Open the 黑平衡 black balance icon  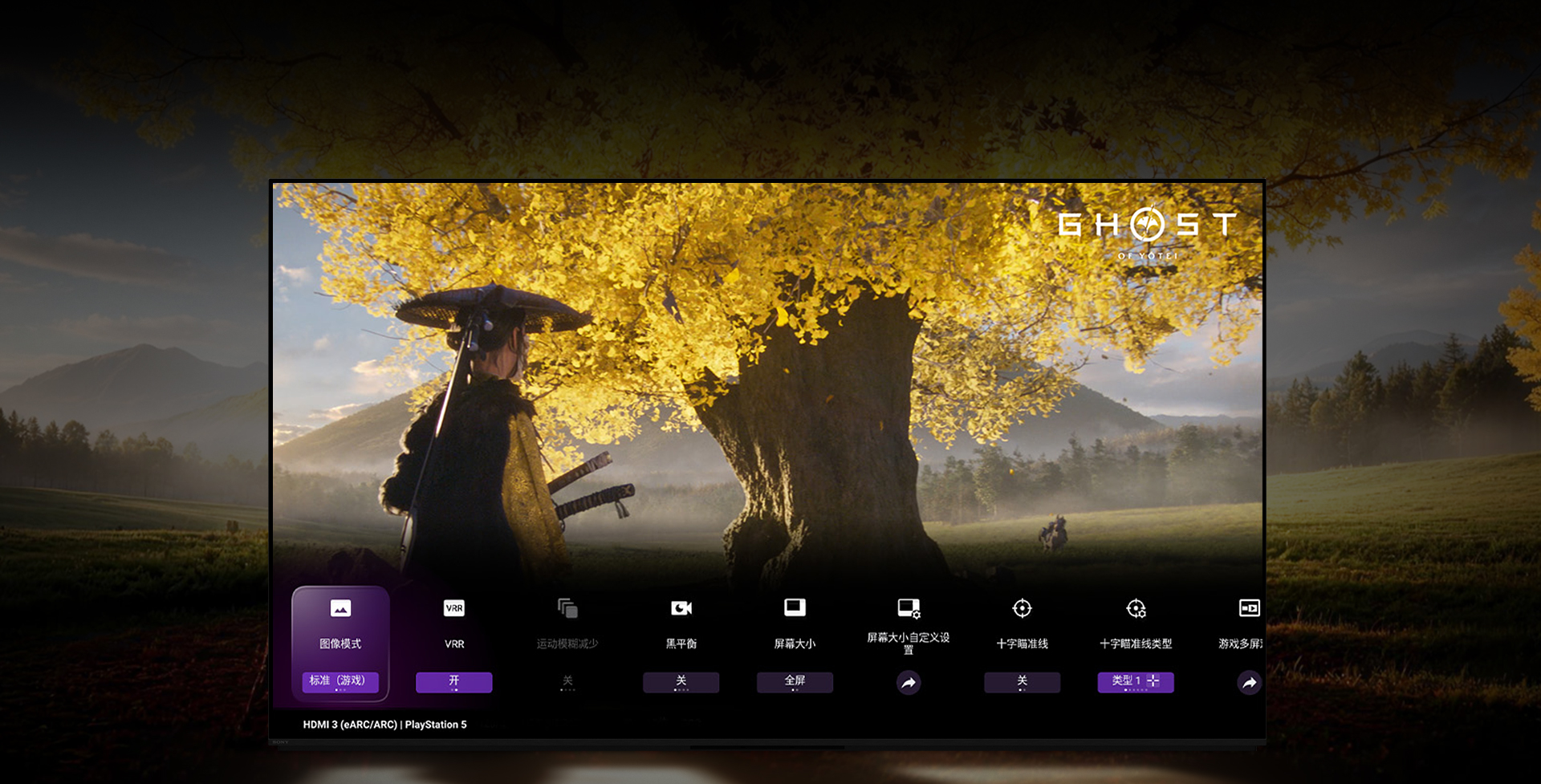point(681,608)
